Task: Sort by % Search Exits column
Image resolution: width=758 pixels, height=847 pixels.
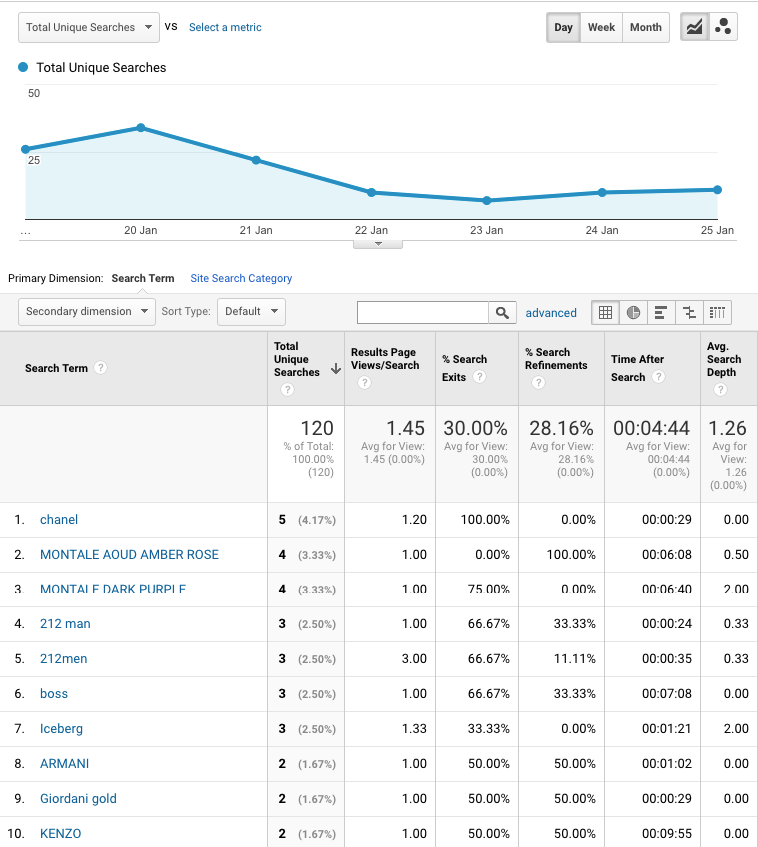Action: (x=464, y=368)
